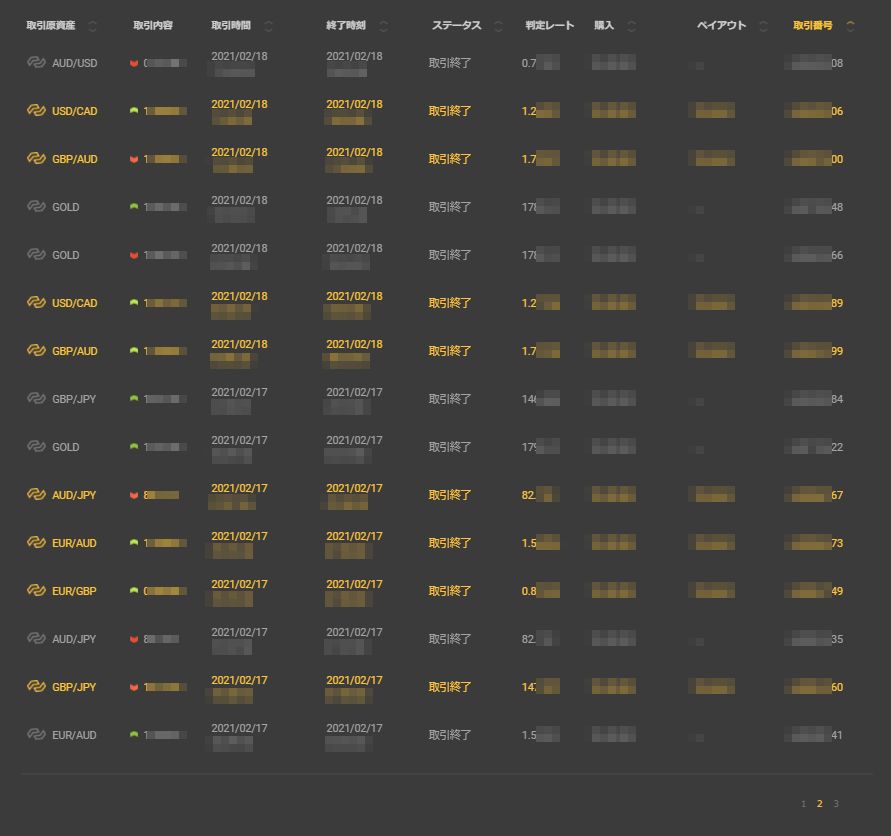This screenshot has width=891, height=836.
Task: Sort the ペイアウト column via arrows
Action: pos(764,26)
